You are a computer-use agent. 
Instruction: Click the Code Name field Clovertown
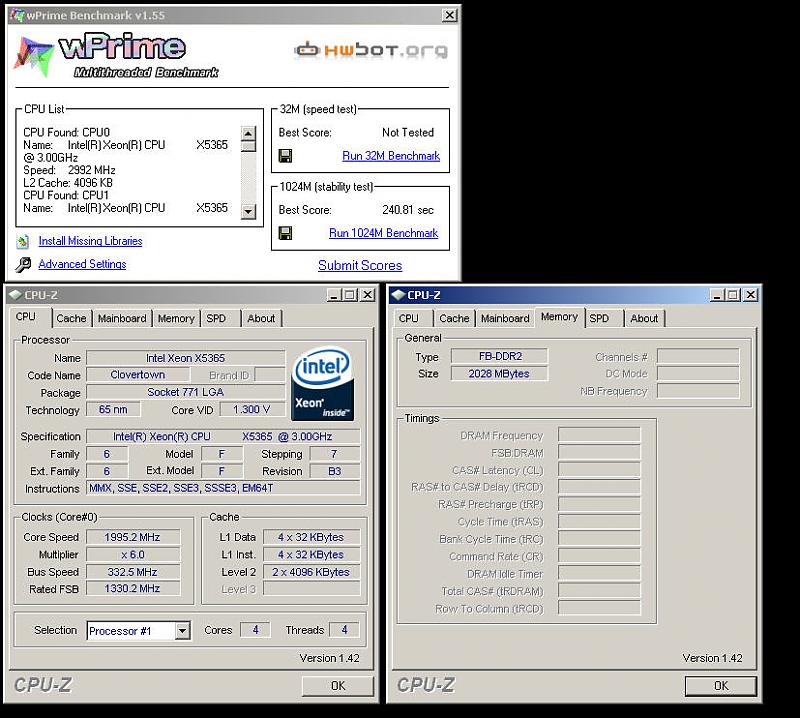tap(138, 375)
